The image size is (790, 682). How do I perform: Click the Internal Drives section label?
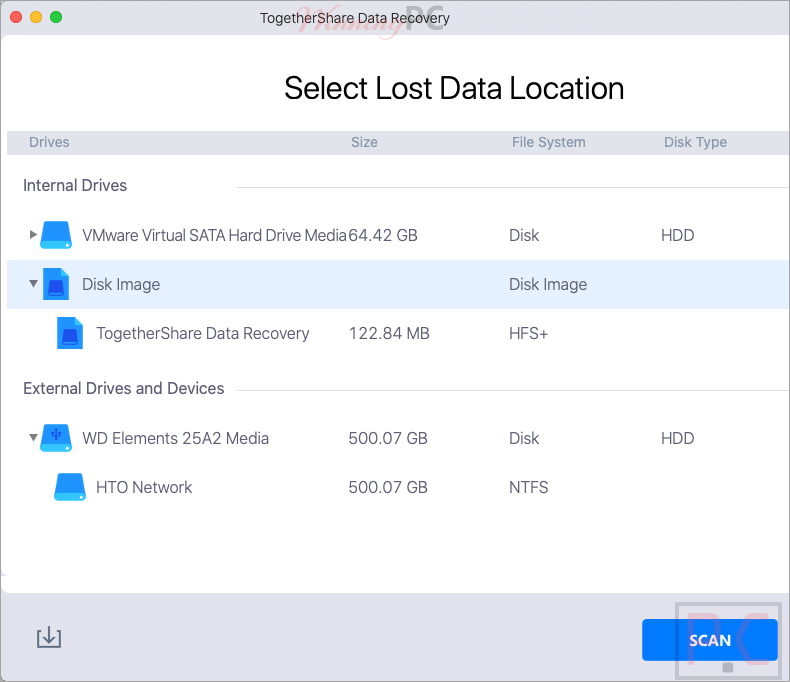click(75, 185)
